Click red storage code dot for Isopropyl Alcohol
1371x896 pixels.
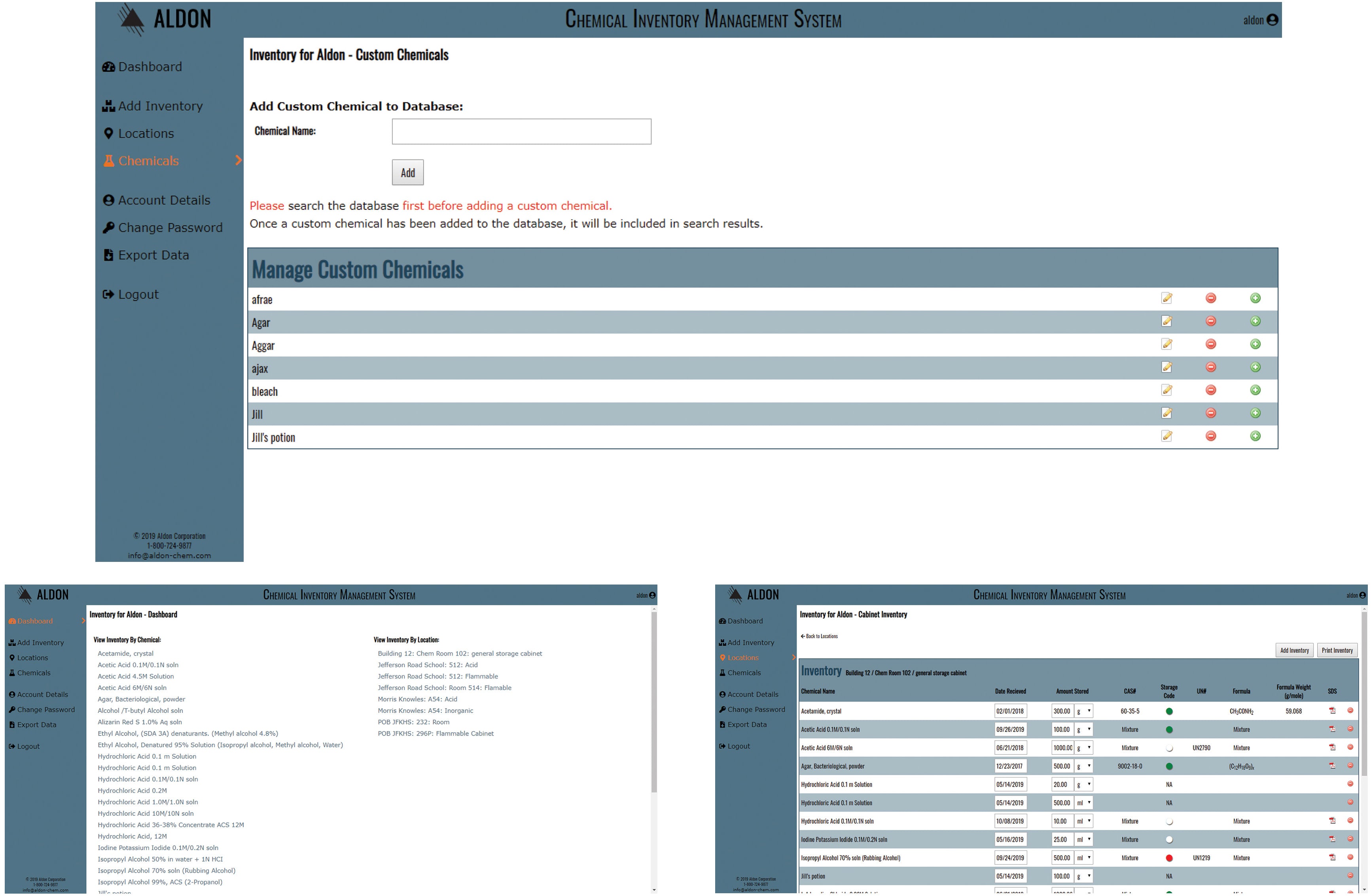[1169, 858]
